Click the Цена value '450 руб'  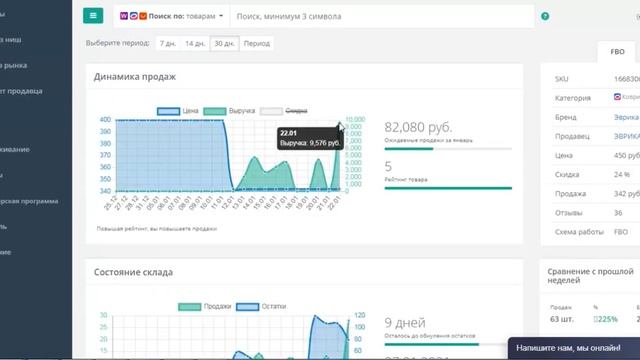(x=627, y=156)
